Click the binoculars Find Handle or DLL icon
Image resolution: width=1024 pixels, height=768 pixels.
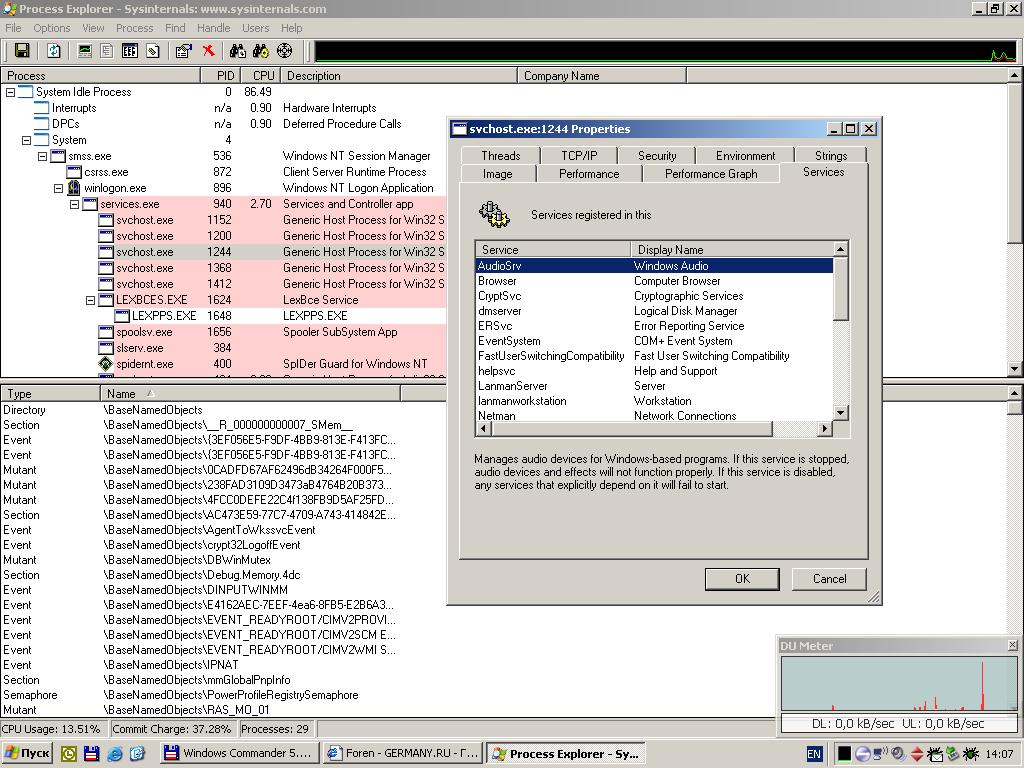click(238, 51)
